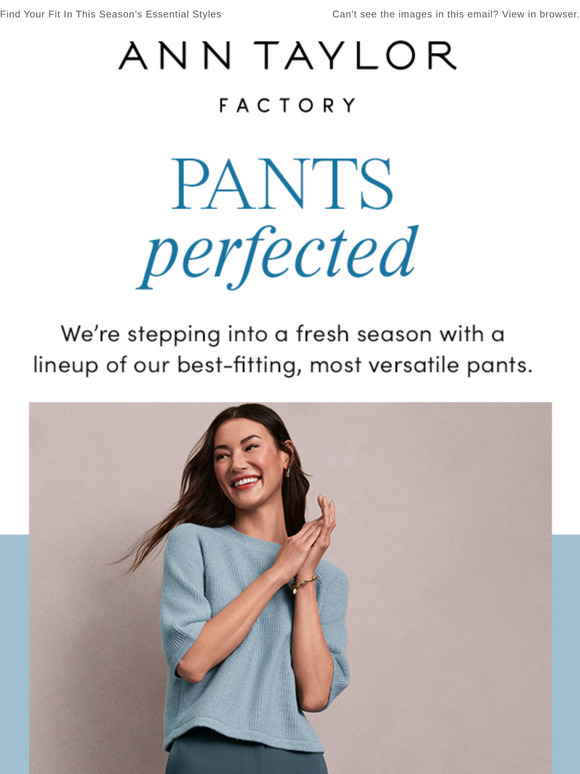
Task: Click the blue 'PANTS' headline
Action: [x=282, y=184]
